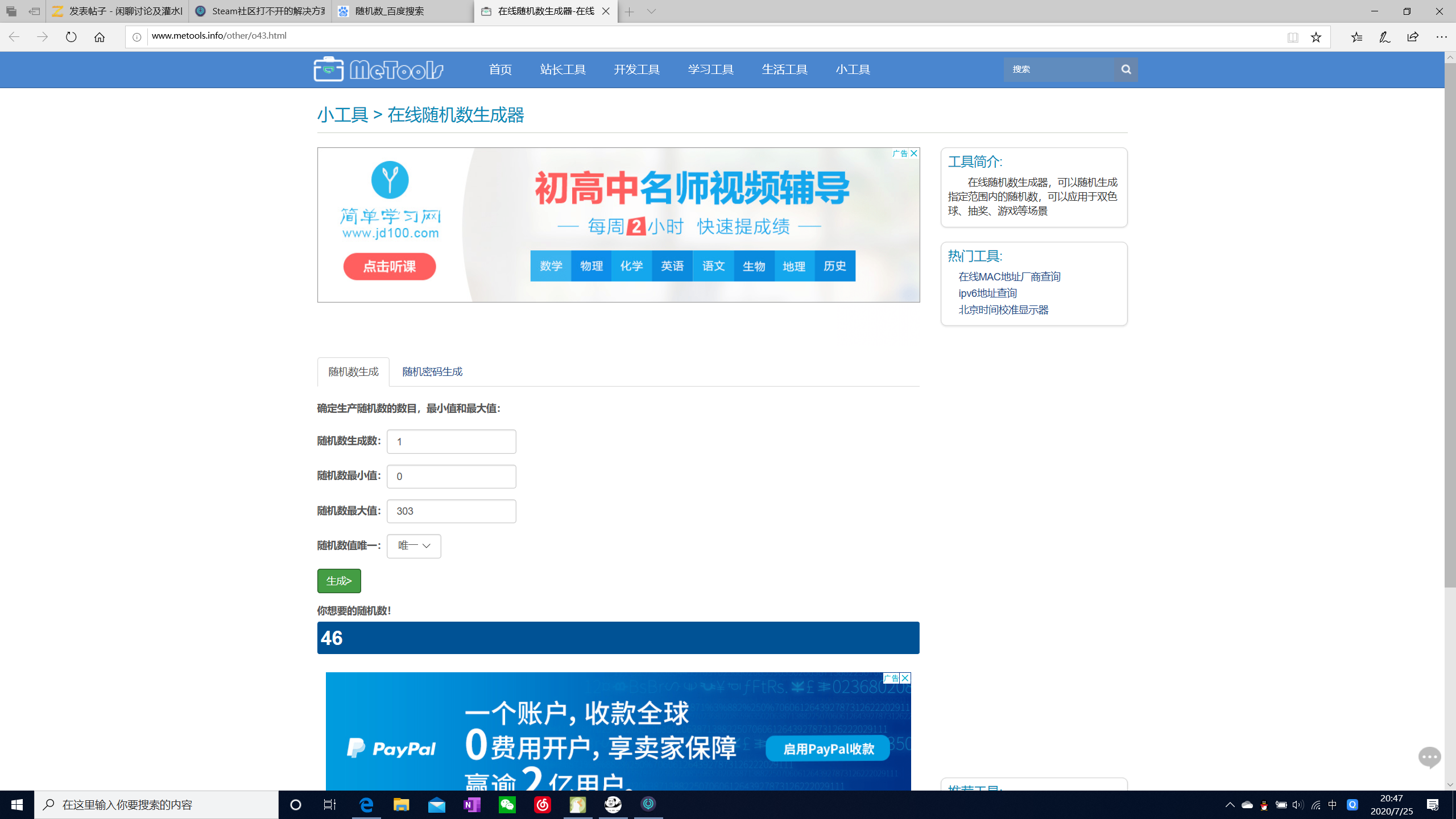This screenshot has height=819, width=1456.
Task: Open the 开发工具 navigation menu
Action: click(x=636, y=69)
